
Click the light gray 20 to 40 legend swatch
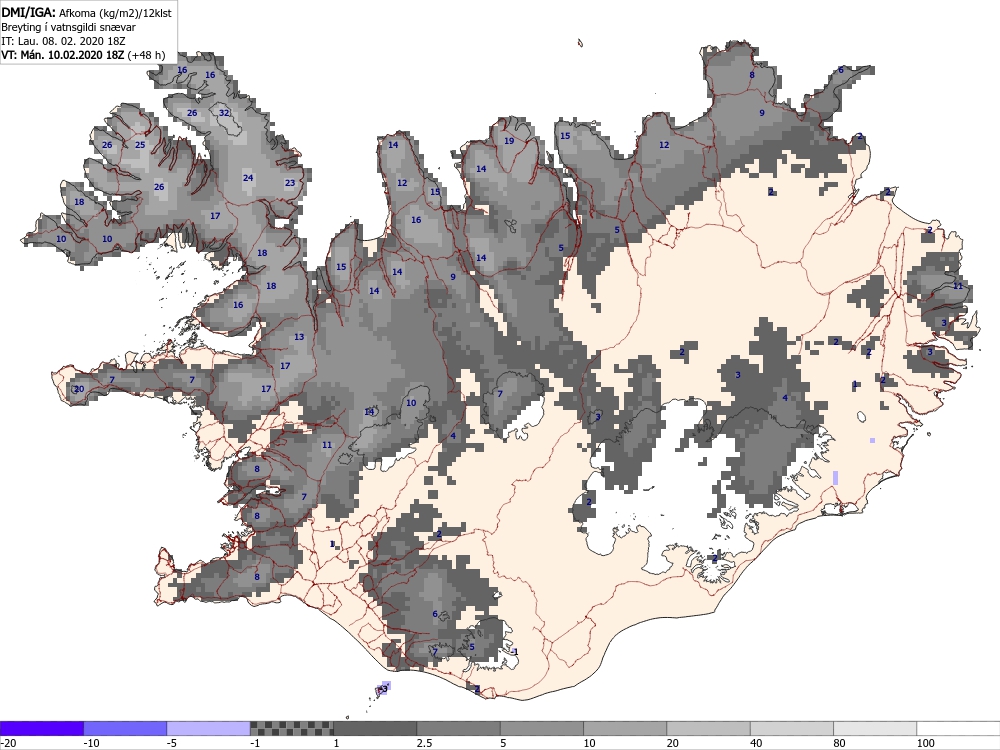tap(709, 728)
